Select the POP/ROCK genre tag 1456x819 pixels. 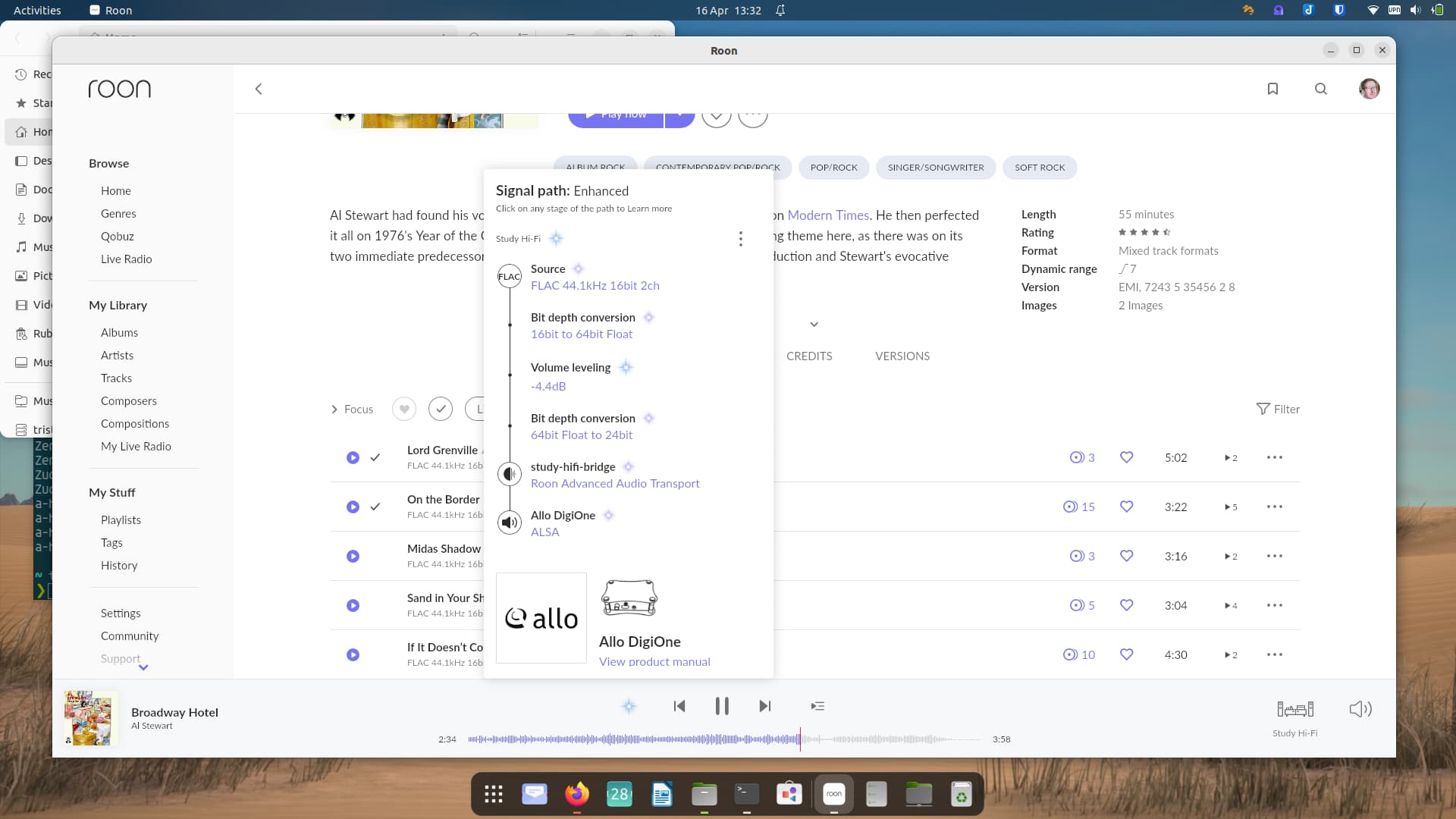(833, 168)
